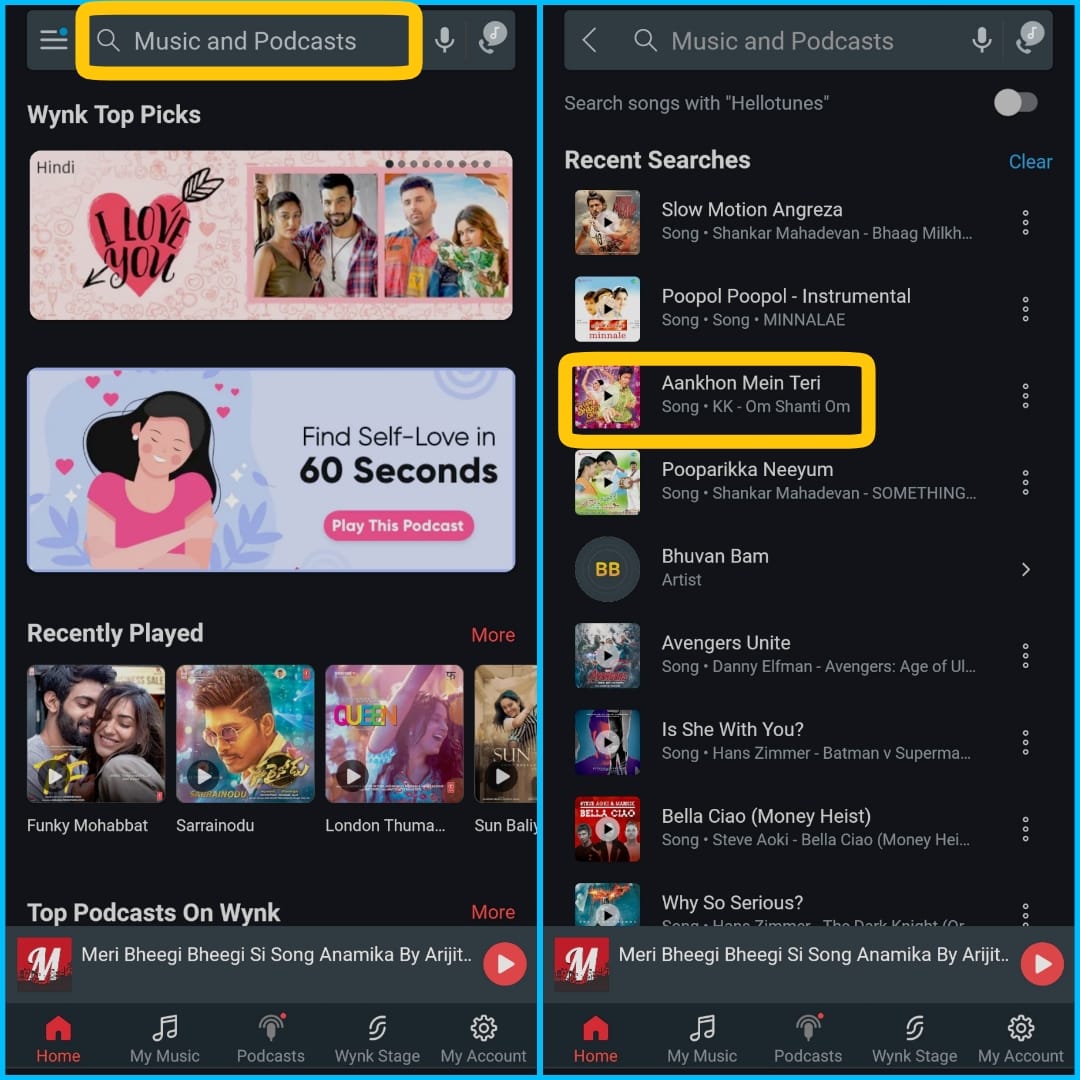The width and height of the screenshot is (1080, 1080).
Task: Tap the microphone icon in left screen search bar
Action: point(444,40)
